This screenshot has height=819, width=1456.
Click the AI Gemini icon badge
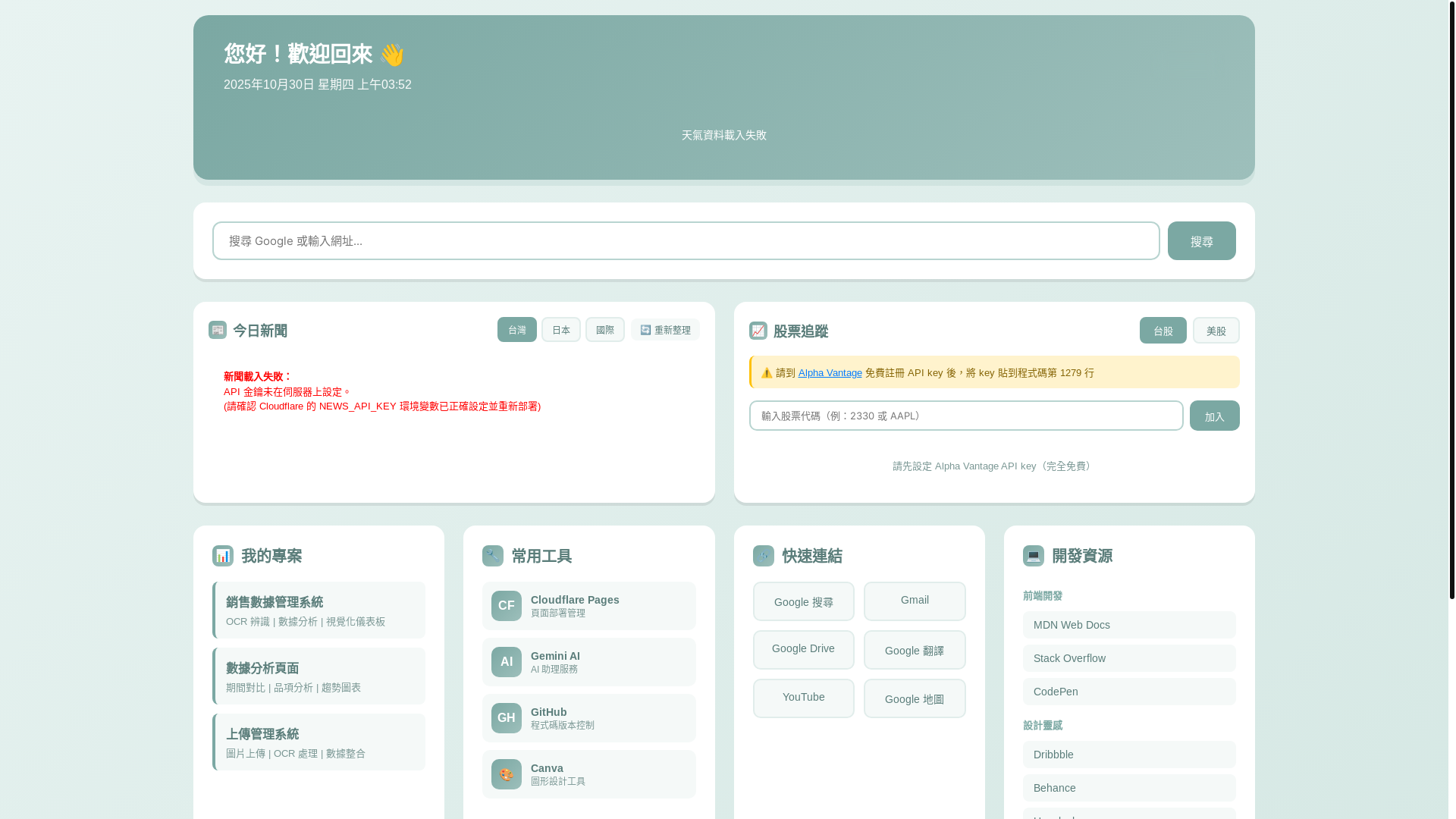point(506,662)
